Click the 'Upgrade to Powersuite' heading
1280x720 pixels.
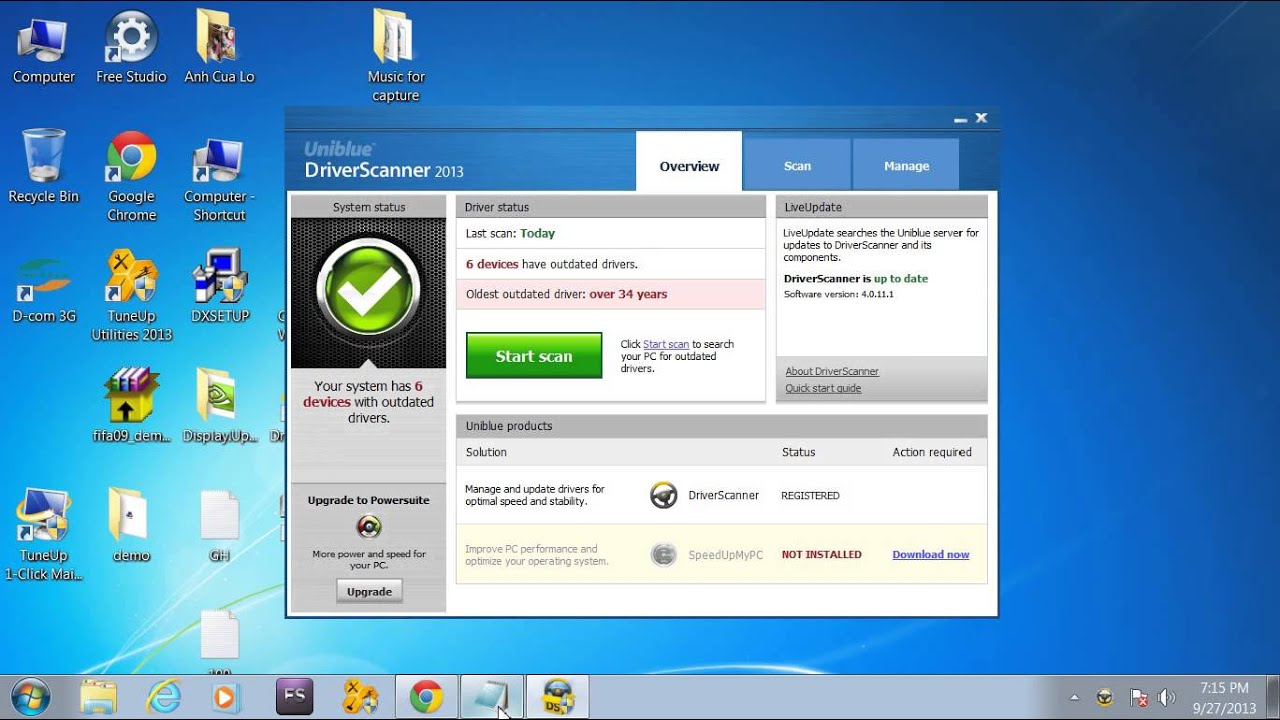tap(369, 500)
